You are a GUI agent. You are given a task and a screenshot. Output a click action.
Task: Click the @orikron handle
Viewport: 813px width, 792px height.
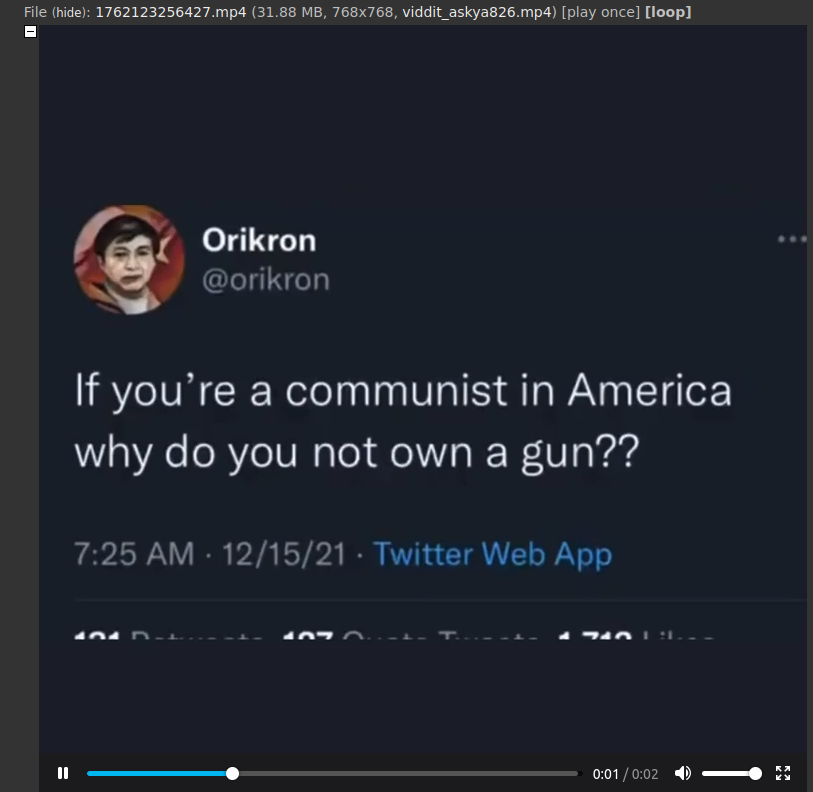coord(266,280)
